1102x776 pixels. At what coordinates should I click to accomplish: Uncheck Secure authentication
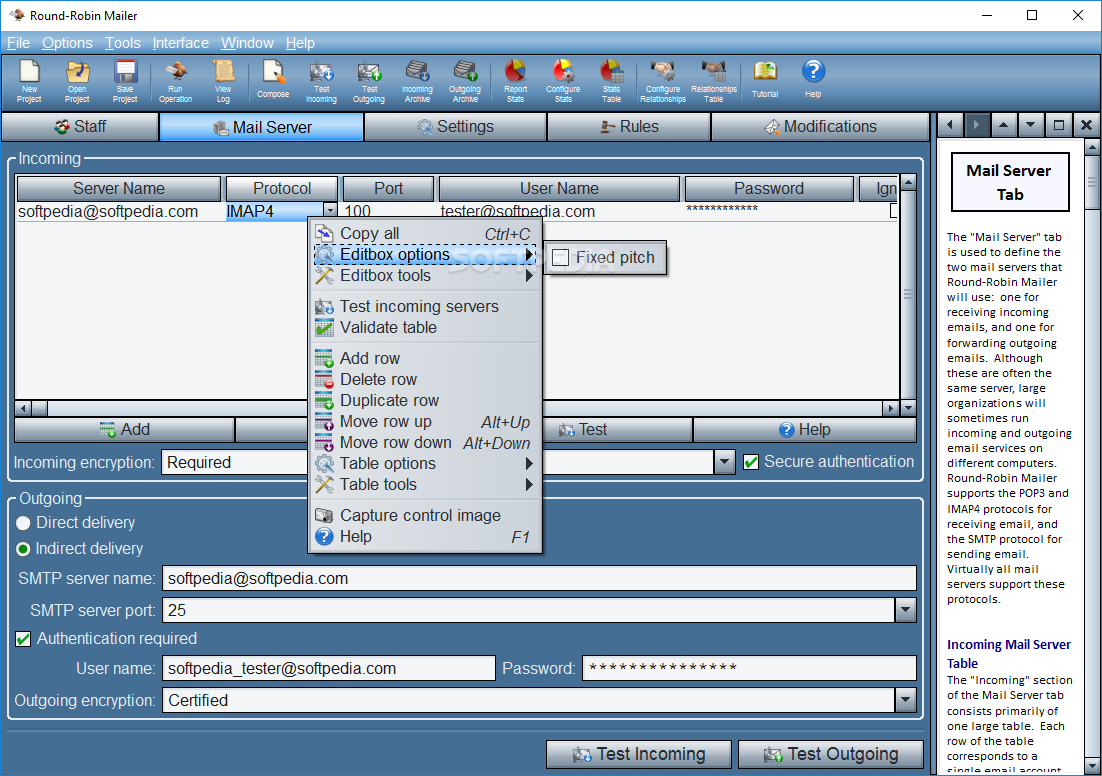click(x=751, y=463)
